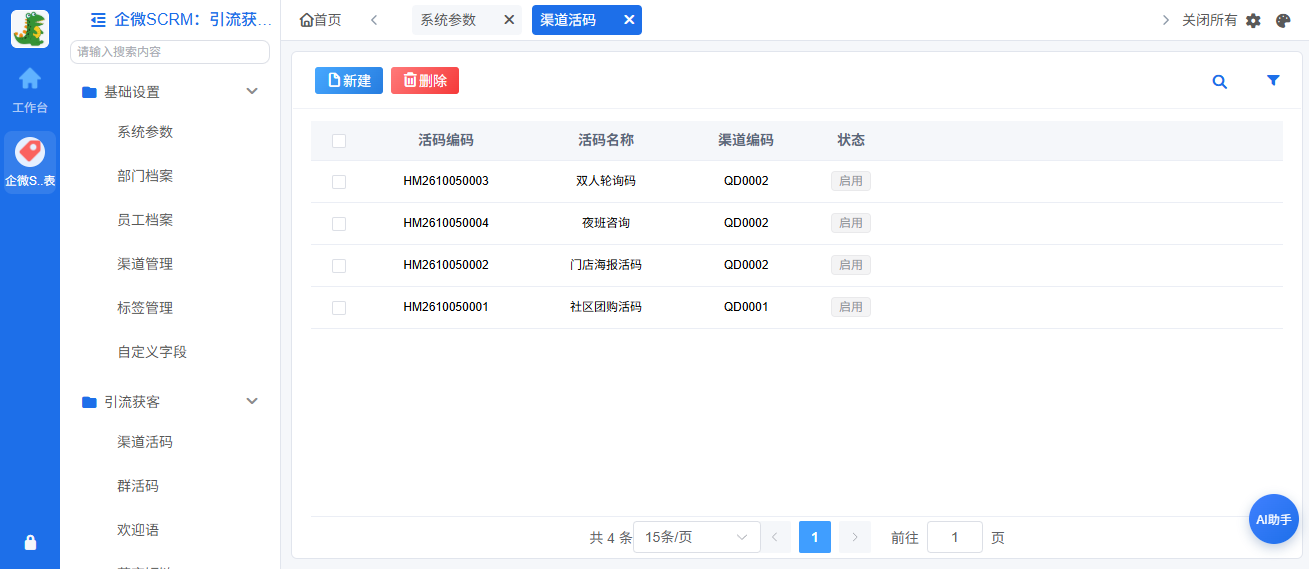
Task: Click page number 1 button
Action: point(815,537)
